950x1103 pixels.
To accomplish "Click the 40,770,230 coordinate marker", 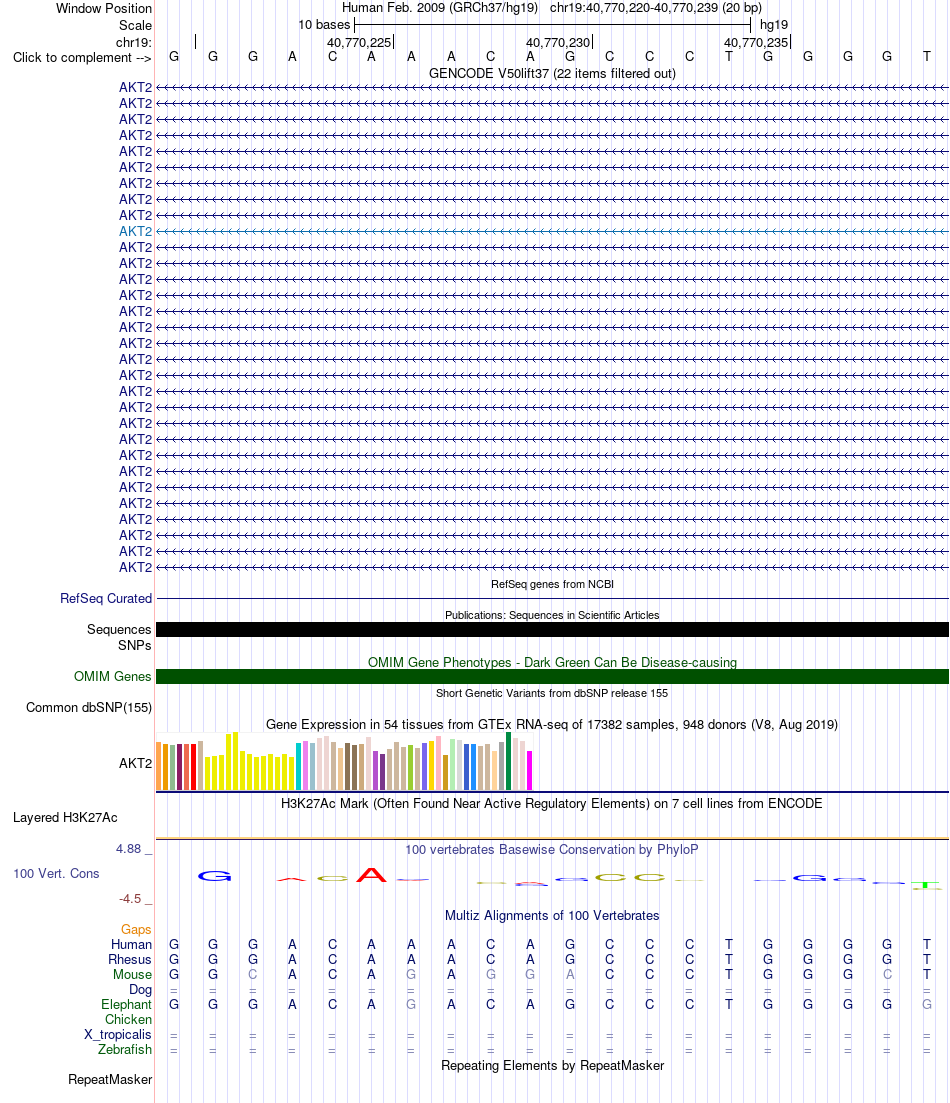I will (558, 42).
